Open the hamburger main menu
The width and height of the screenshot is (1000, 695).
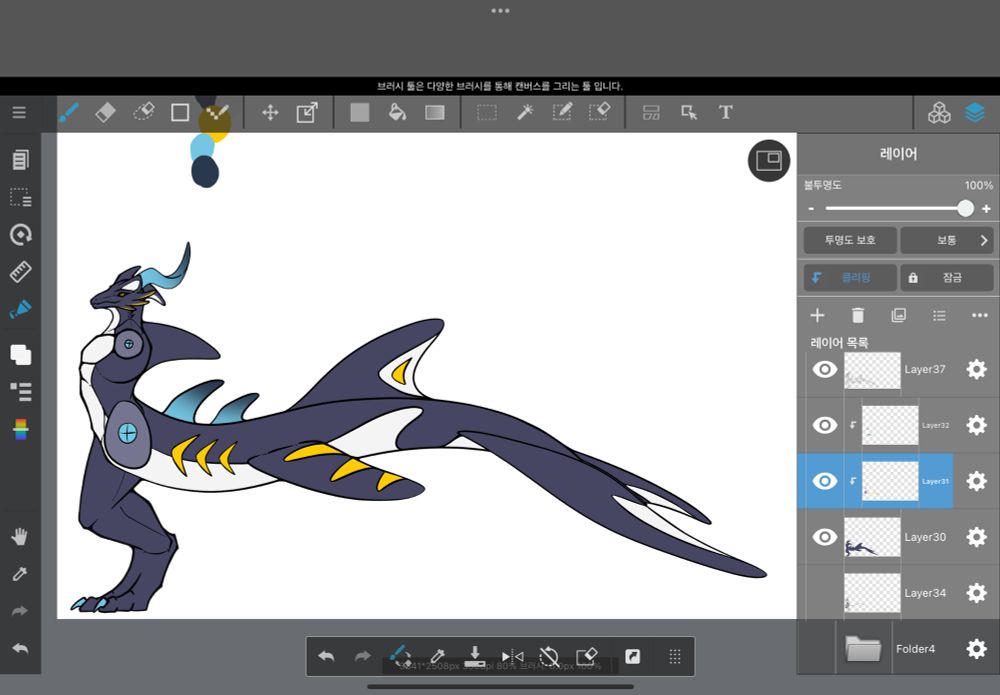click(x=19, y=113)
